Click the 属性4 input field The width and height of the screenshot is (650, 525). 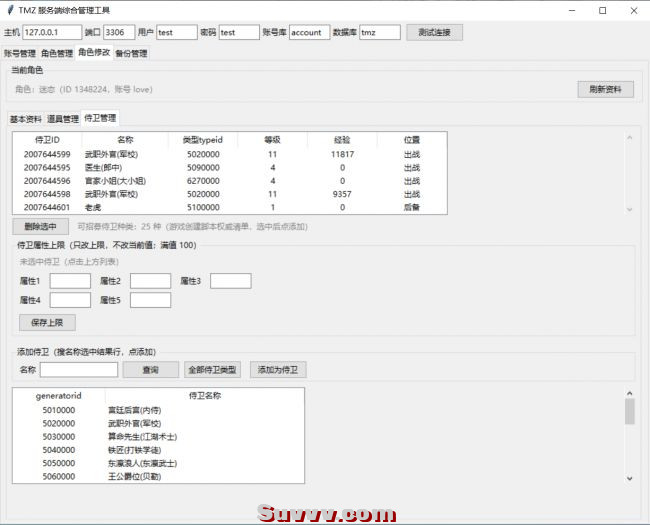tap(70, 300)
